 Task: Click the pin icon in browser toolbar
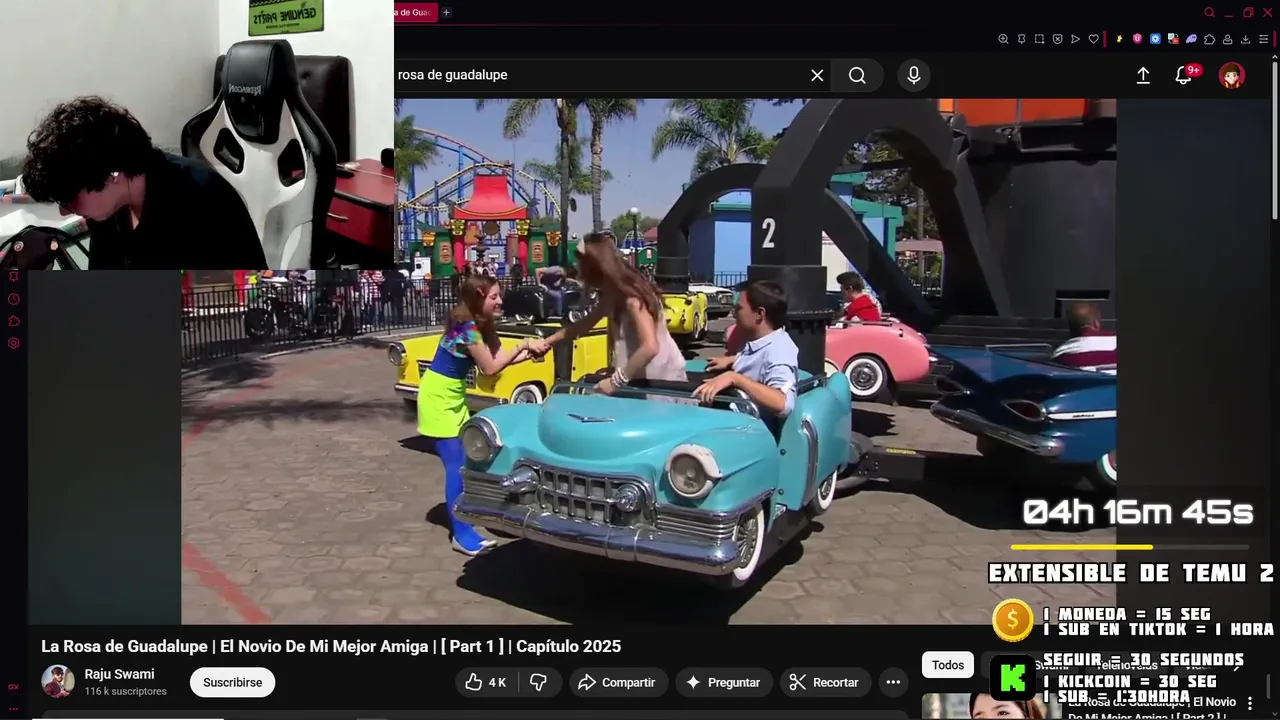1021,39
